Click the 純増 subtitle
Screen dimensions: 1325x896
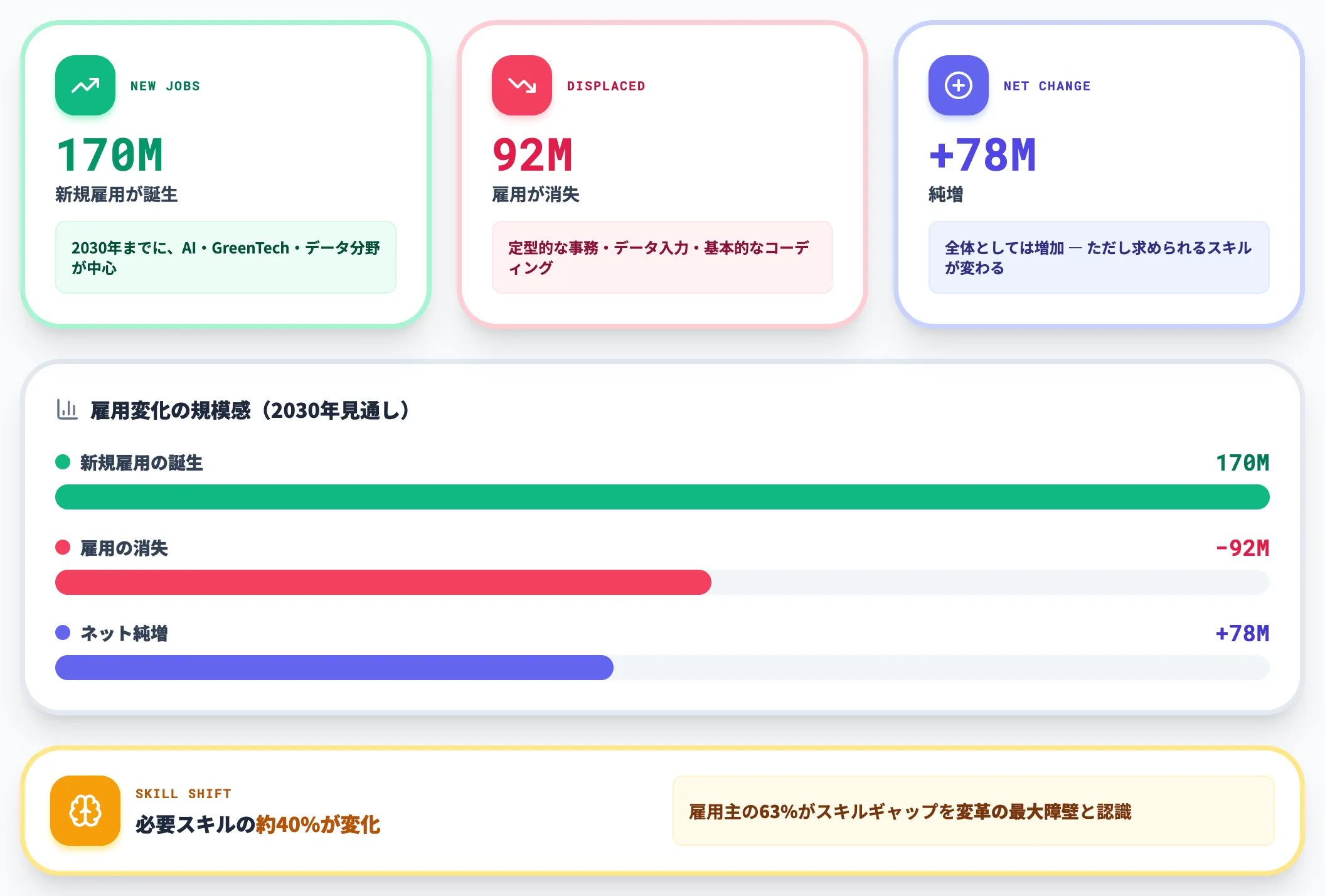click(x=946, y=195)
